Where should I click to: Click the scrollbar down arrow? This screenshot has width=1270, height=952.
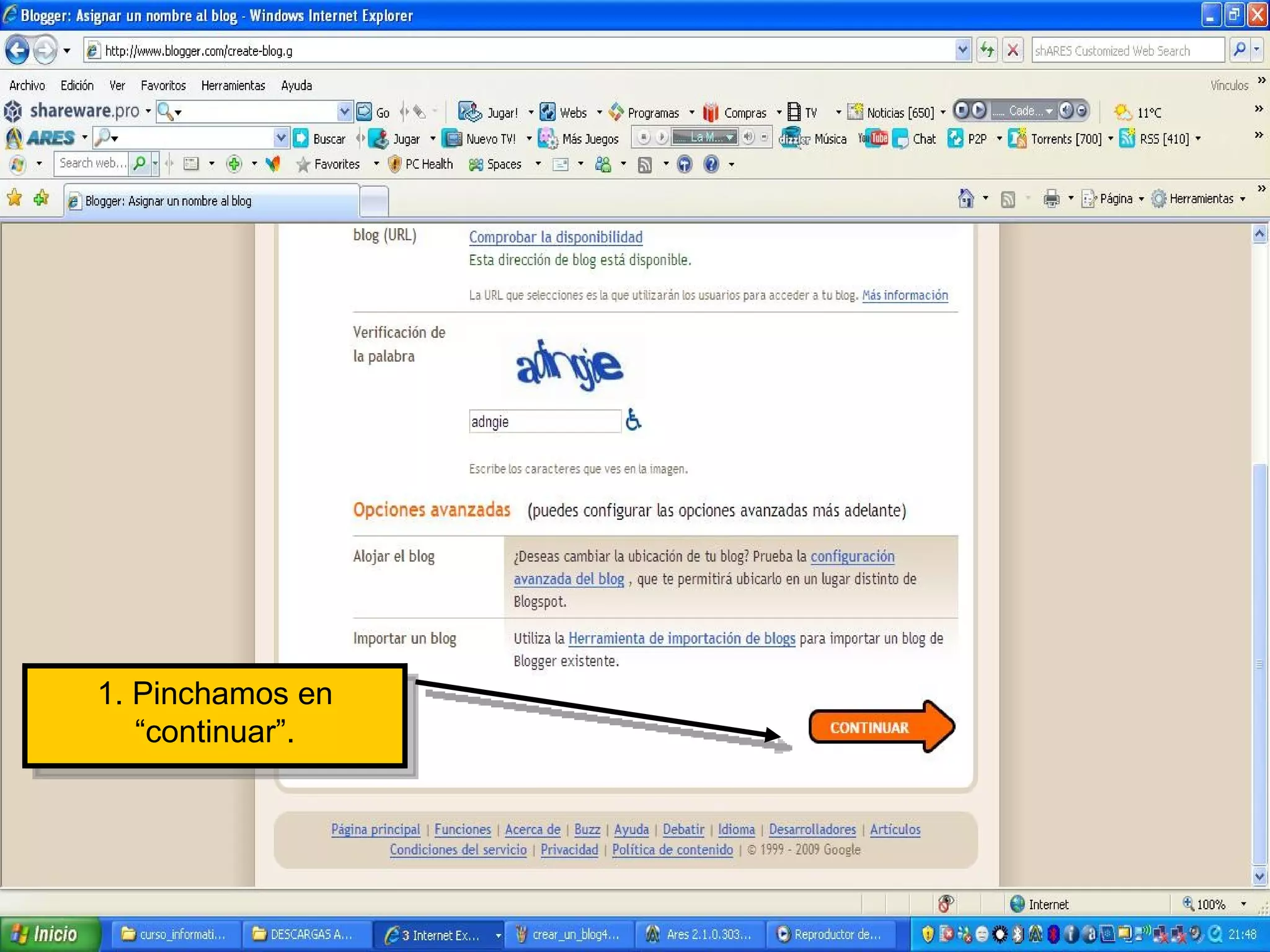(1259, 876)
